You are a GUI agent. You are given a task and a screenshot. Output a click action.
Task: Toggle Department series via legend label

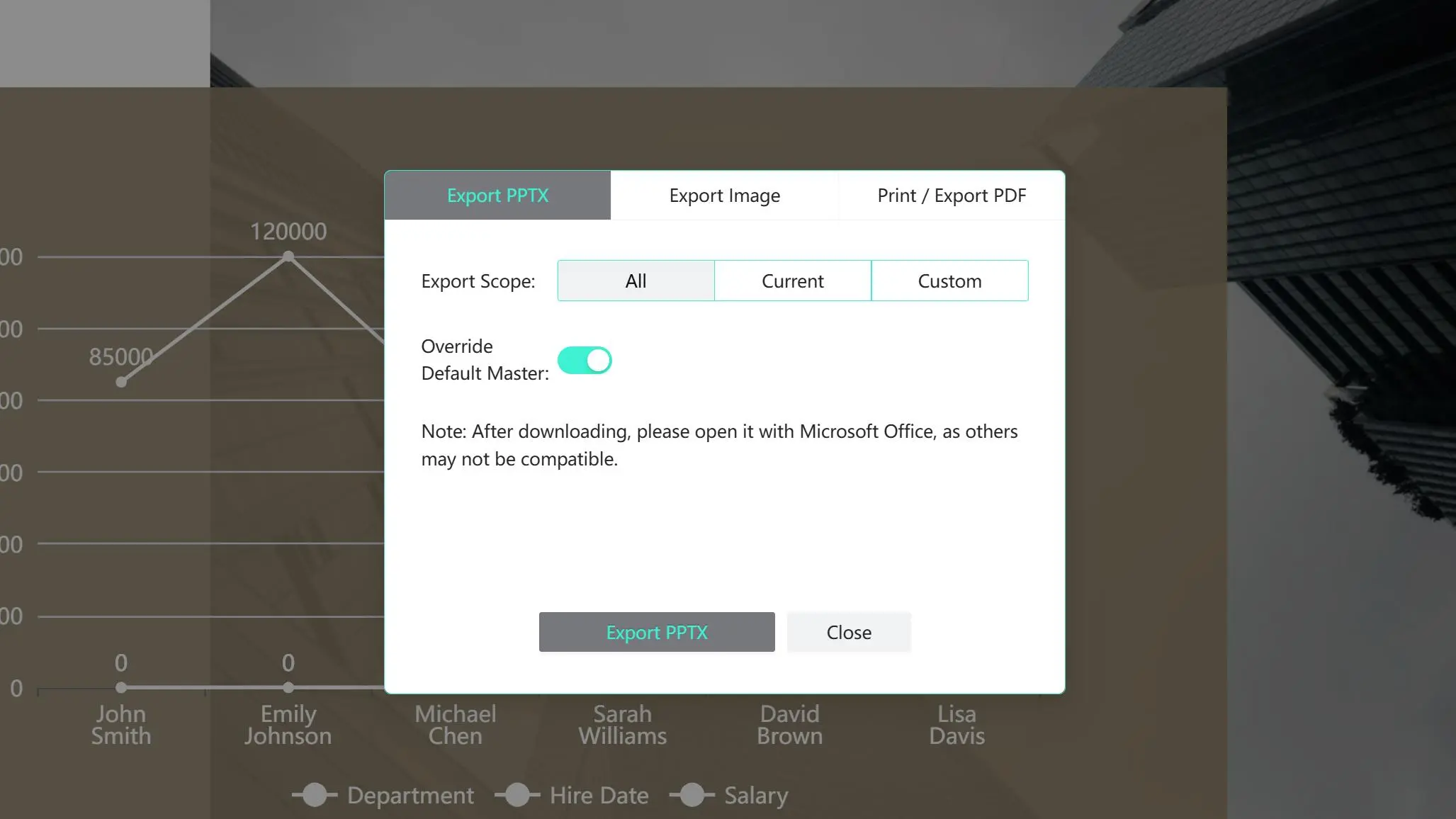[410, 796]
